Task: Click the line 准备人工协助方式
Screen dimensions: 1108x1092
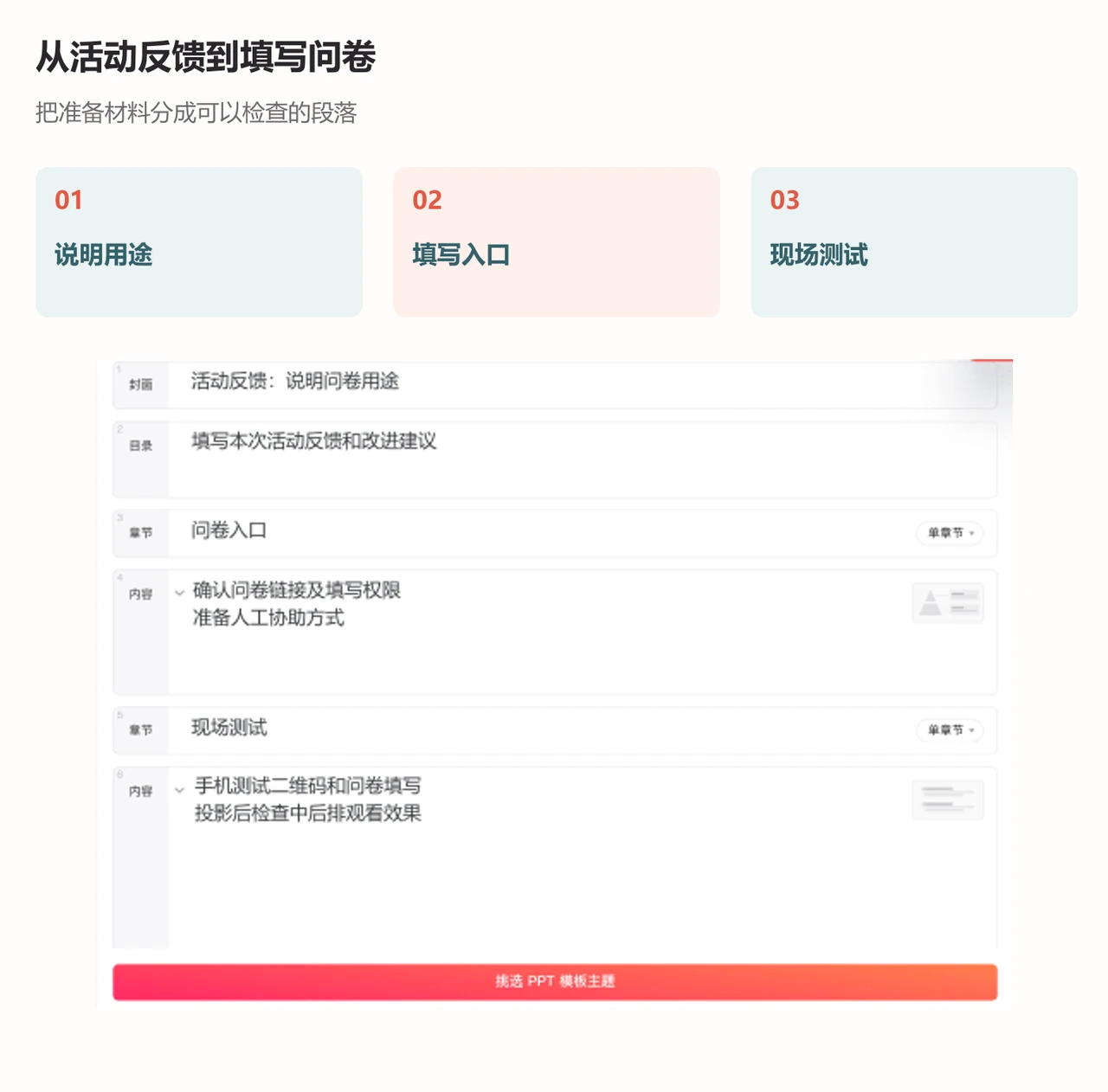Action: coord(268,618)
